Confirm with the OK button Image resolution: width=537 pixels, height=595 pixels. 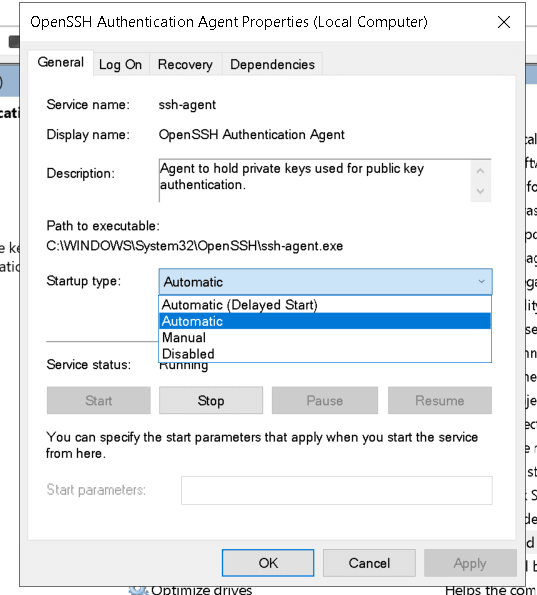(268, 563)
